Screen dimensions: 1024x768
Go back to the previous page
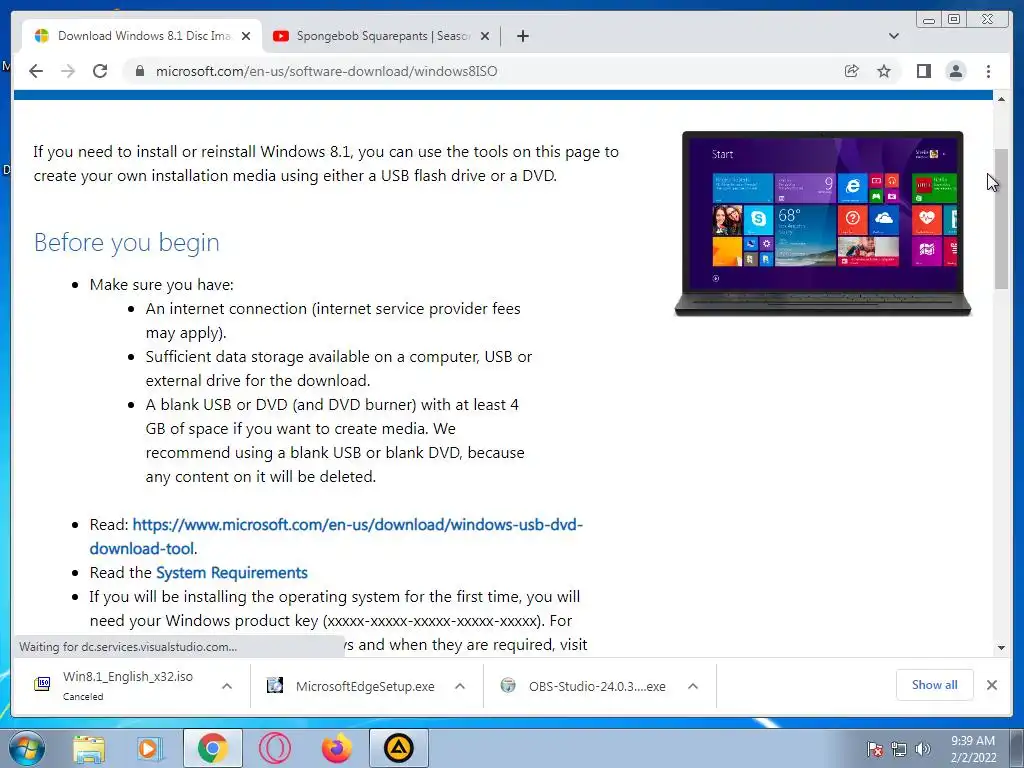pos(36,71)
